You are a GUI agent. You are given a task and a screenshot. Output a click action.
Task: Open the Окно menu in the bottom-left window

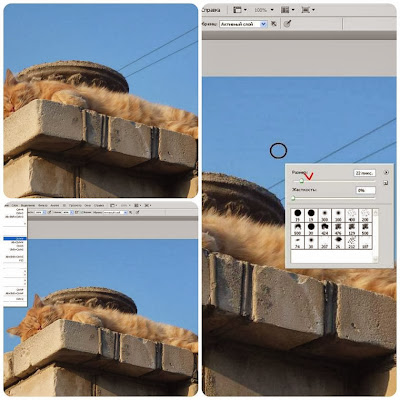click(87, 205)
